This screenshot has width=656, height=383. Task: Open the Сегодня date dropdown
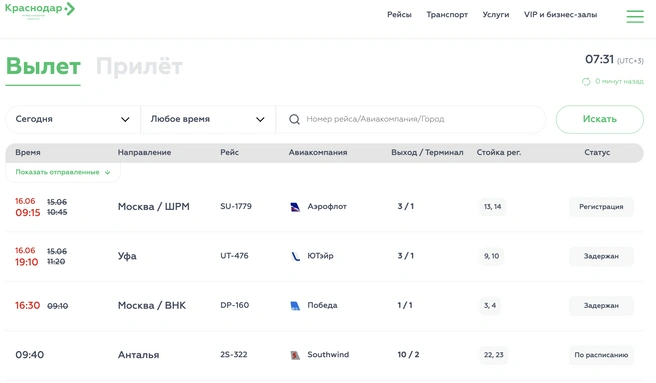click(x=73, y=119)
